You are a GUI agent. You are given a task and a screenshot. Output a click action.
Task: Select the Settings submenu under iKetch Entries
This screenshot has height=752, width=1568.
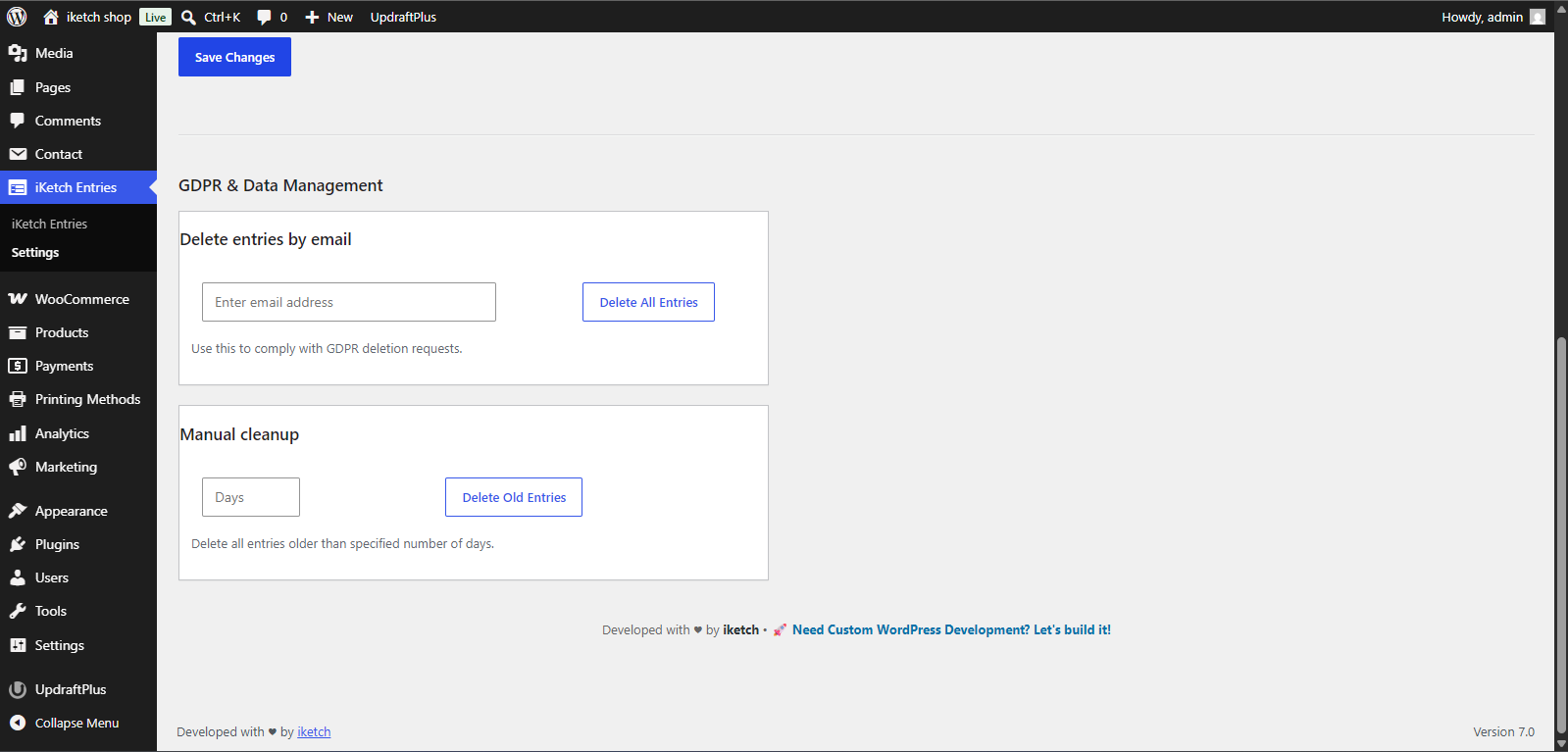[35, 252]
